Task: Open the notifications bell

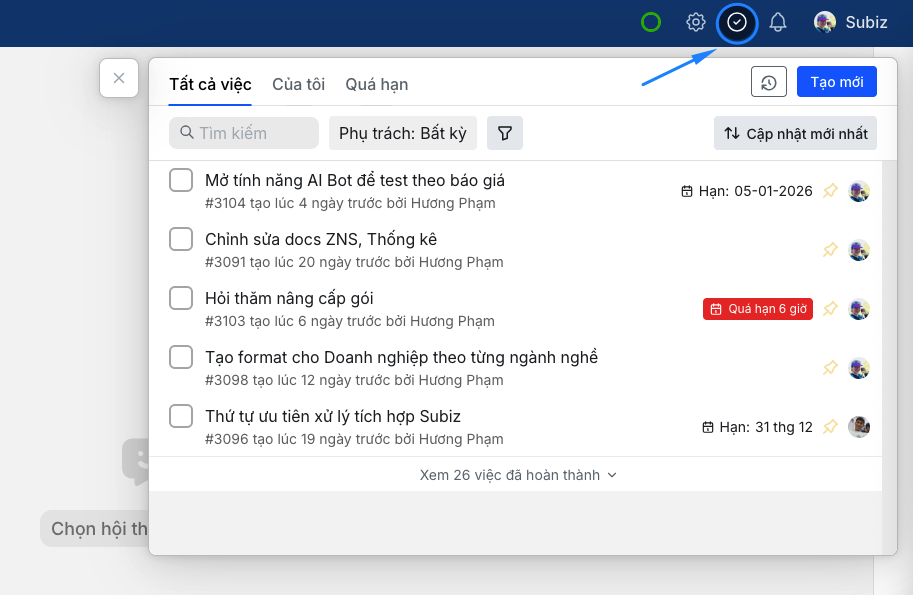Action: (x=778, y=22)
